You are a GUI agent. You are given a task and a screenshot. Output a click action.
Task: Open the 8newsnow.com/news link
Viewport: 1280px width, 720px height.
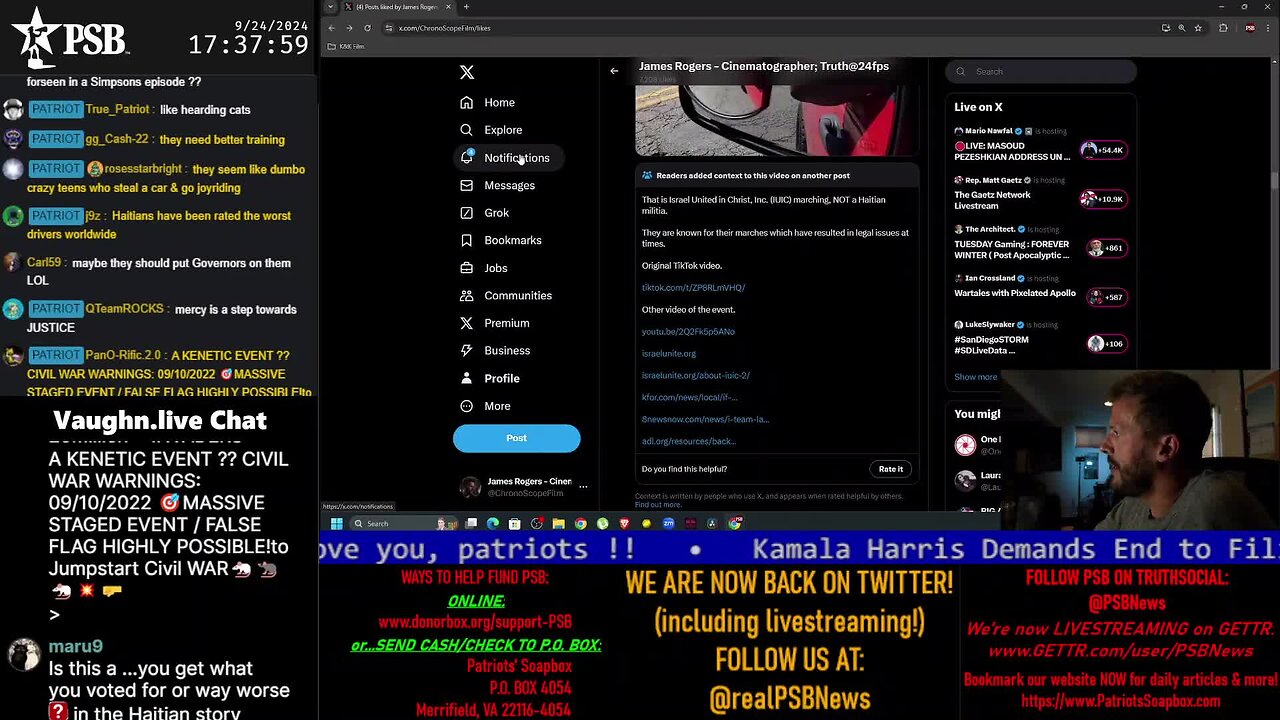[x=705, y=420]
